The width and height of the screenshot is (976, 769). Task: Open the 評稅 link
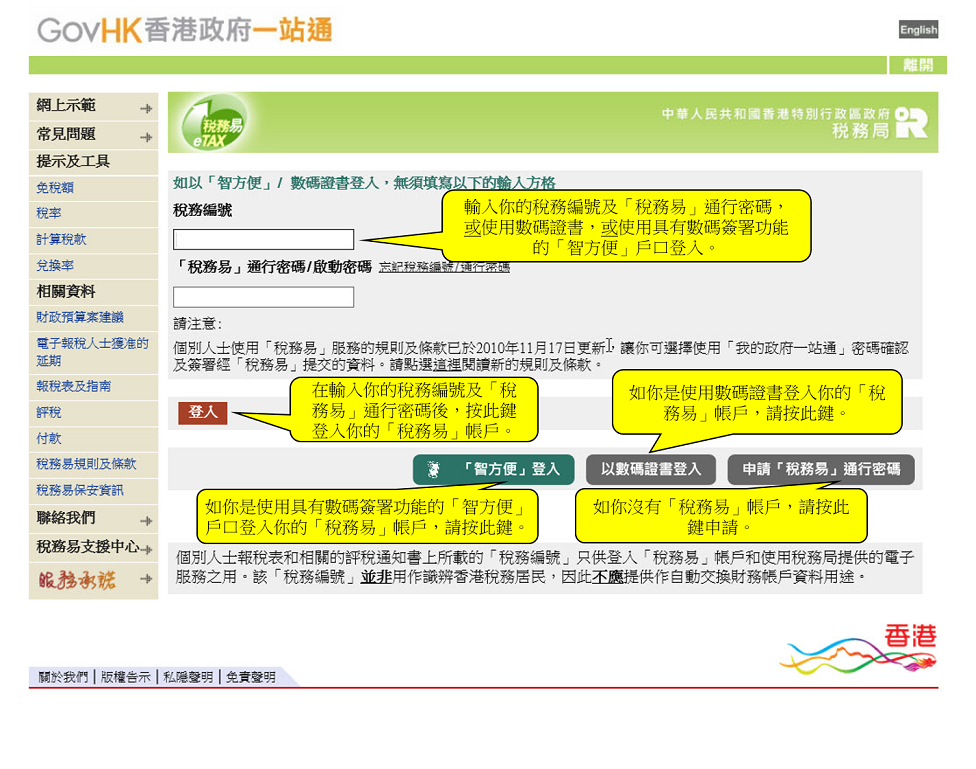click(49, 413)
